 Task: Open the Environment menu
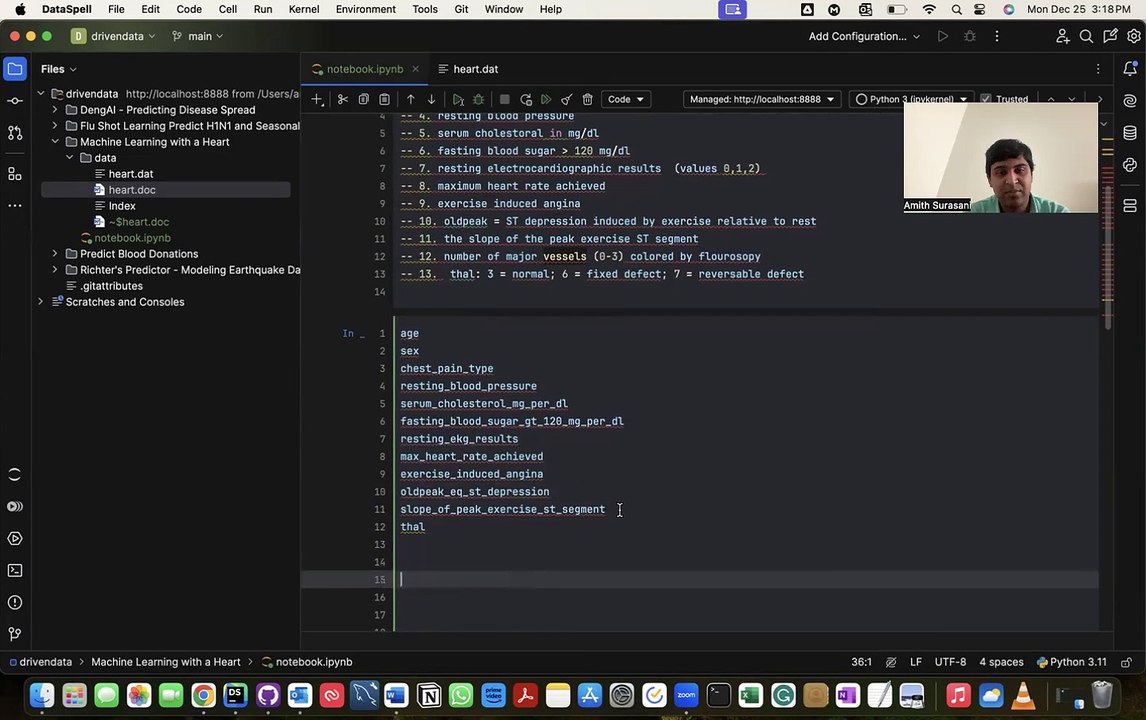365,10
